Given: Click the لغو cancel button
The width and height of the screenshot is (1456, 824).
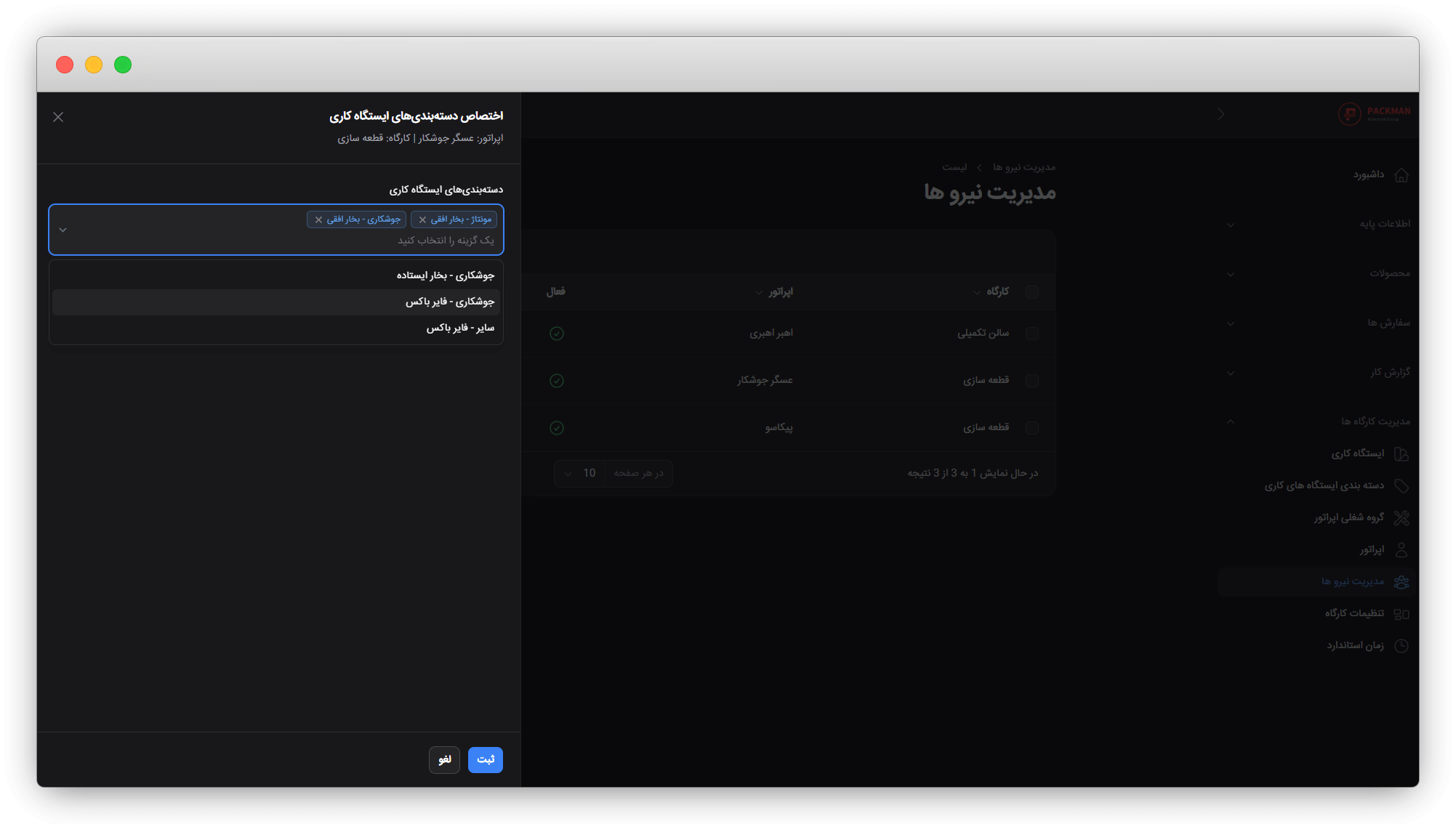Looking at the screenshot, I should coord(444,759).
